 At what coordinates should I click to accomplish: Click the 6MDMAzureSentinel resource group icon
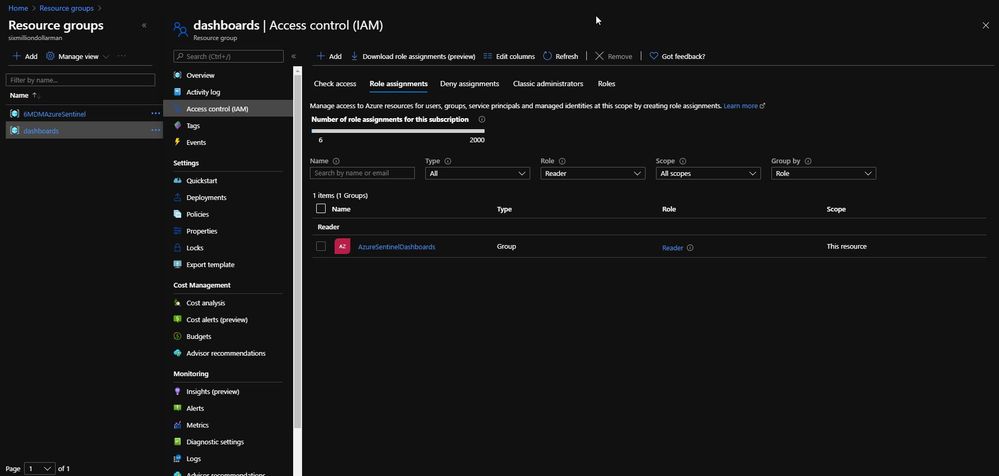pyautogui.click(x=15, y=113)
